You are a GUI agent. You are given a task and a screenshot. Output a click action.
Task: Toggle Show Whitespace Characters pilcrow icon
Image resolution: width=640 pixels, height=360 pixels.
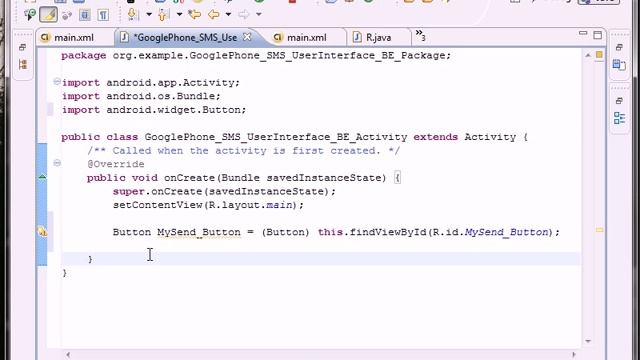point(103,15)
